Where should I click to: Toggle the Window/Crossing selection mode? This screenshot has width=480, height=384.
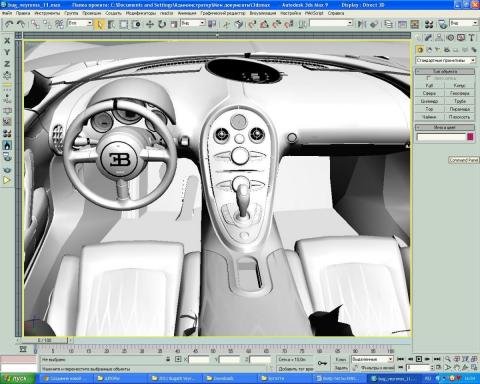click(136, 24)
